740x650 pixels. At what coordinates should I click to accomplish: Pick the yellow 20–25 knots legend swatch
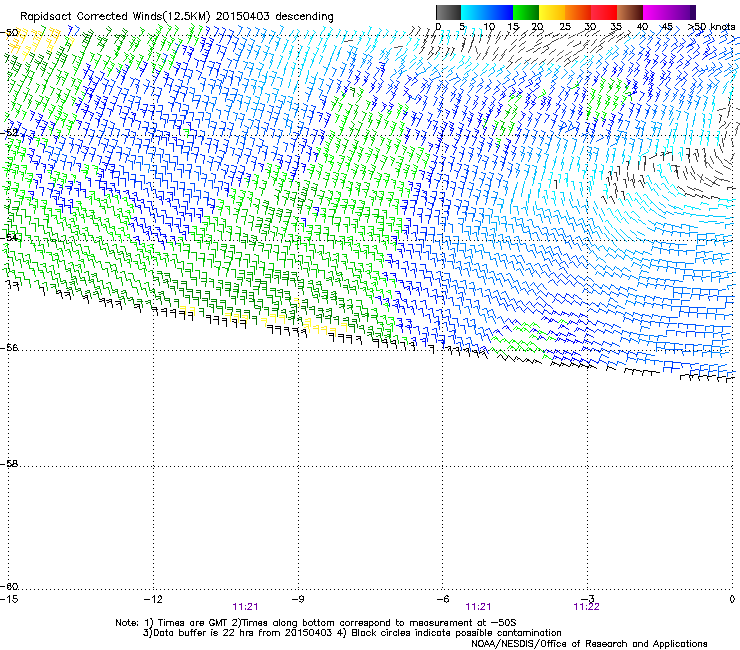[x=552, y=12]
